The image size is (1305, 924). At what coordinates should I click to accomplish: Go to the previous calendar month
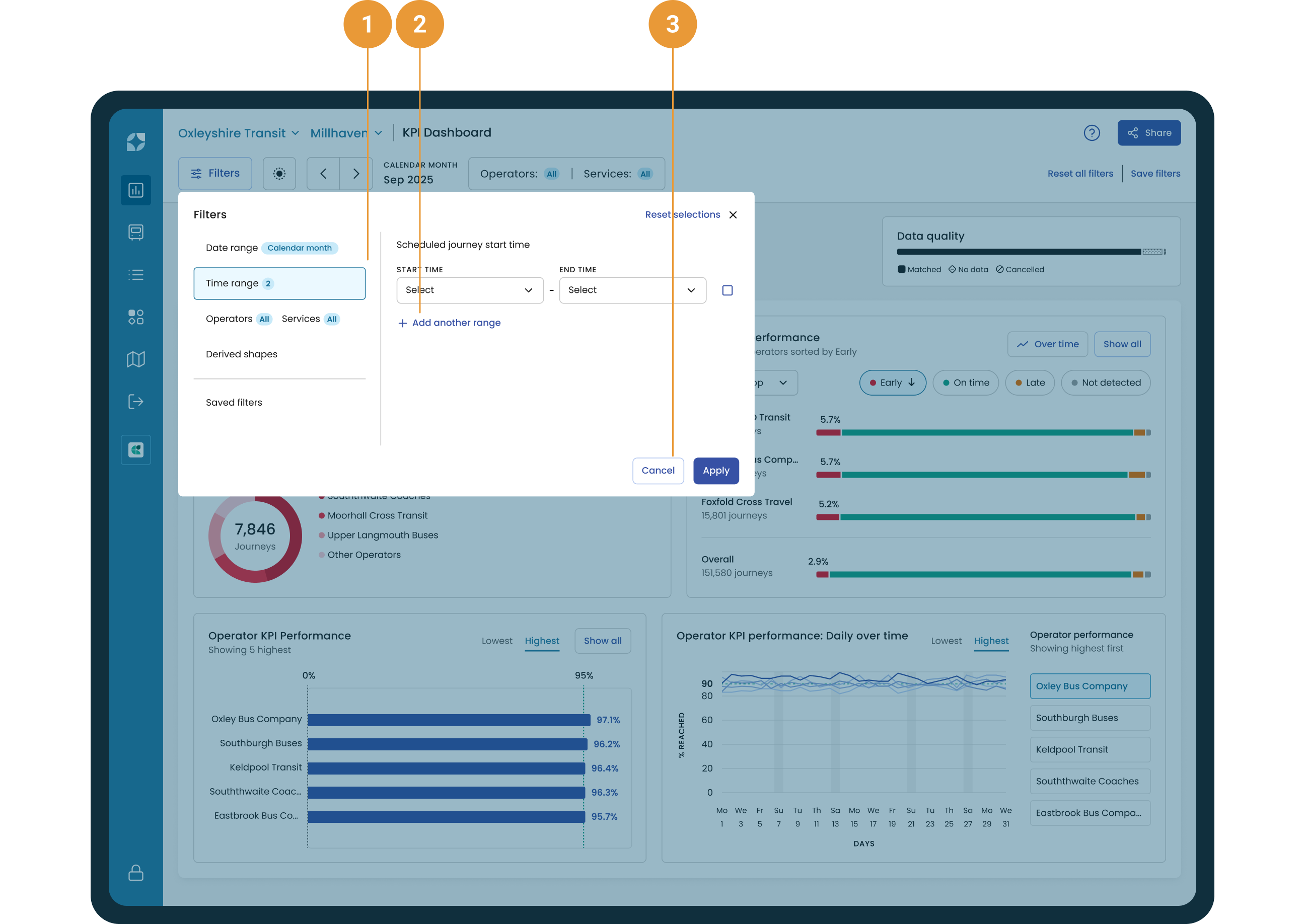(x=323, y=174)
